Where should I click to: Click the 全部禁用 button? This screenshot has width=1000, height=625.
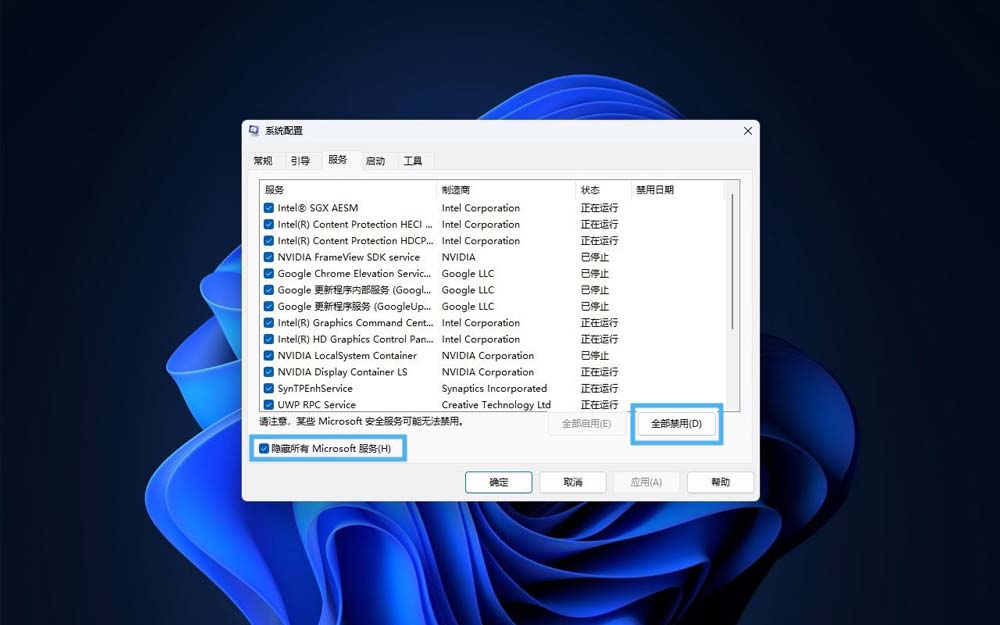[676, 424]
